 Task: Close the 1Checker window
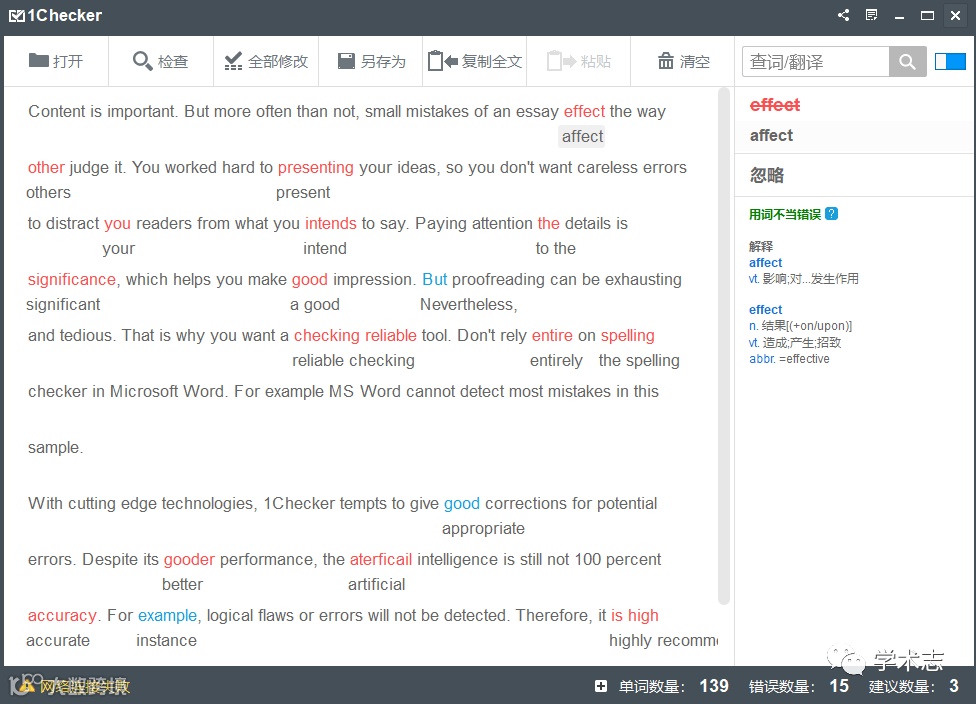955,16
